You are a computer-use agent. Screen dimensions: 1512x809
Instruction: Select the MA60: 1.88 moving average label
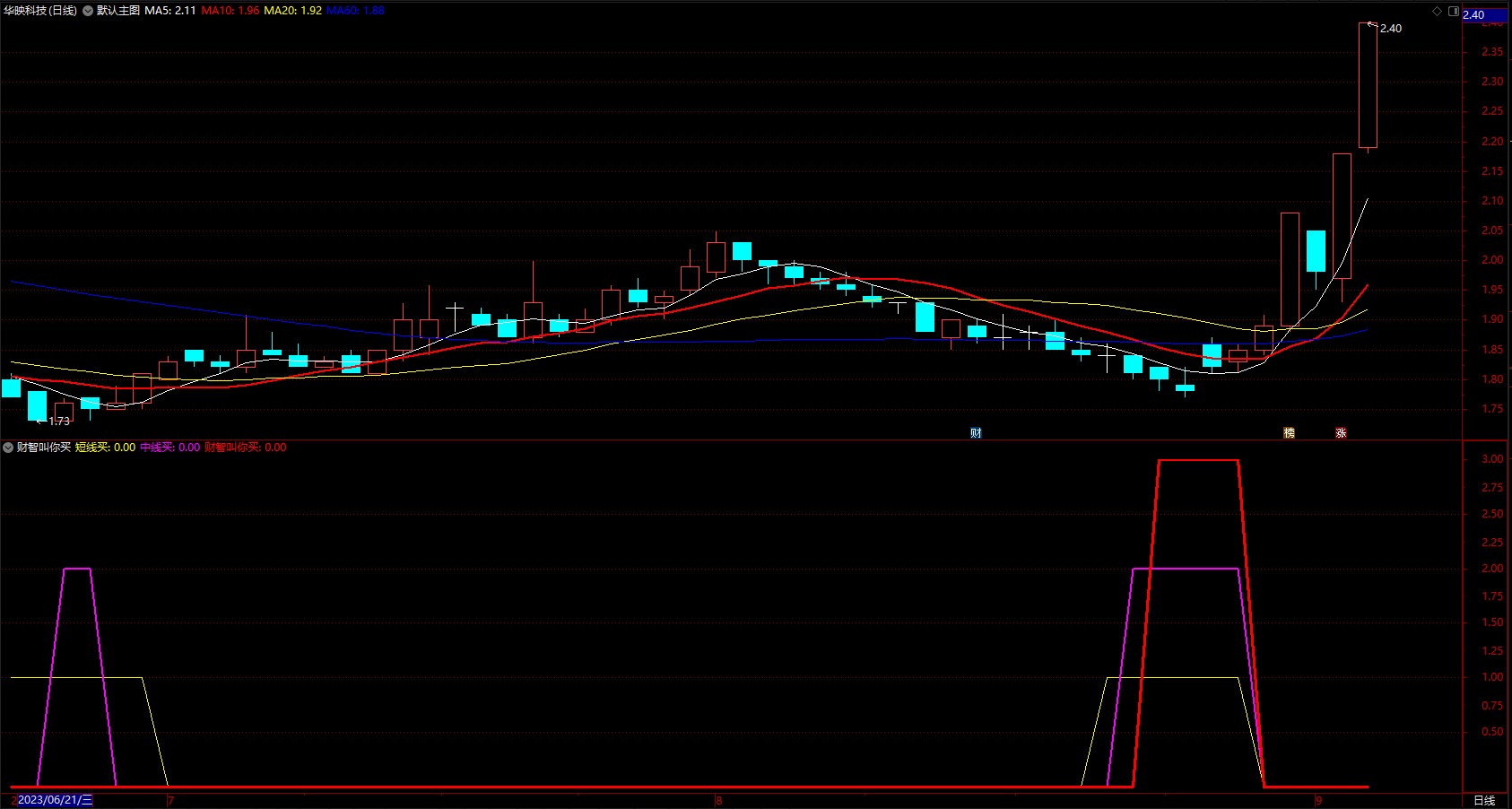coord(355,11)
